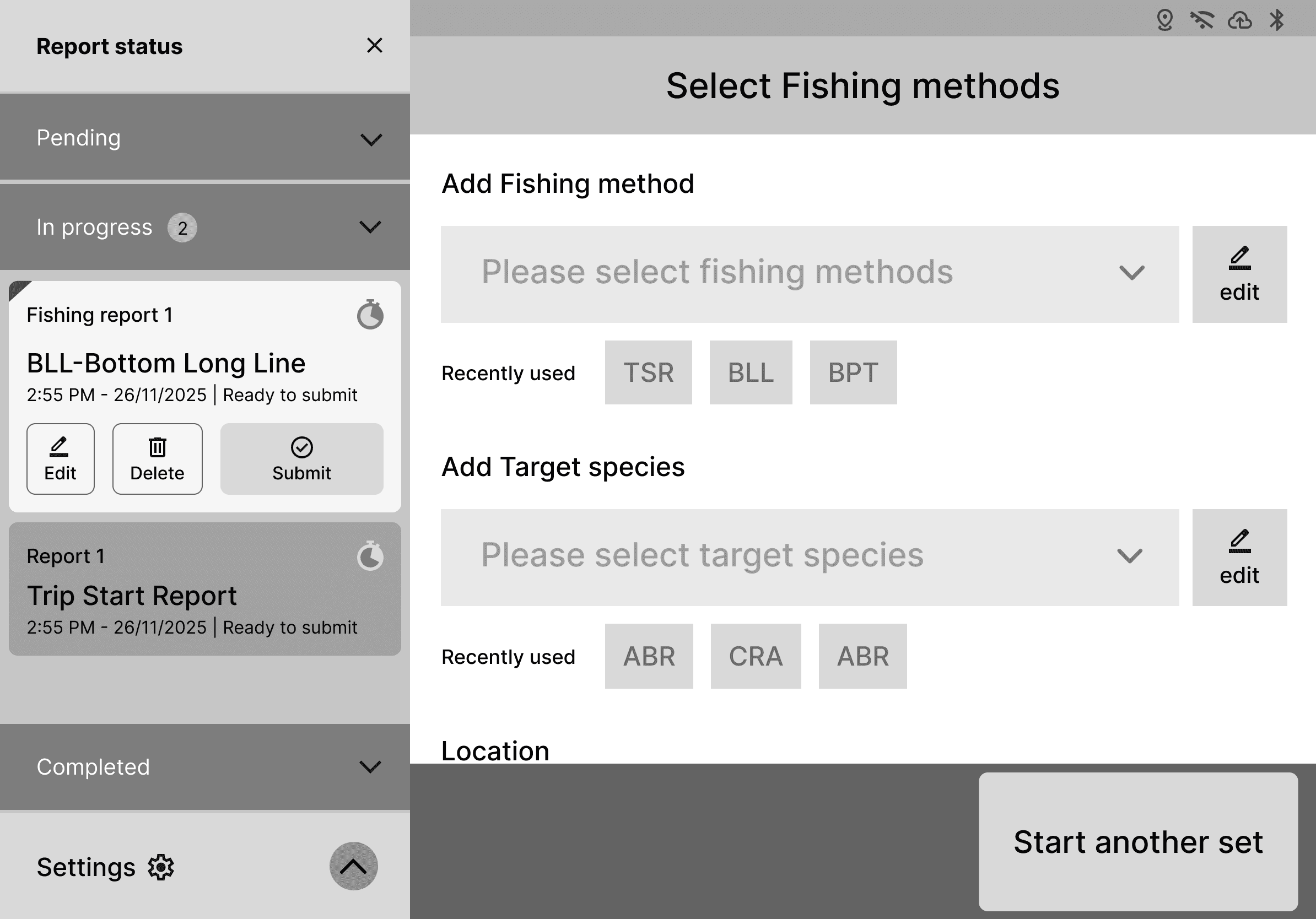Select the recently used CRA species
Screen dimensions: 1316x919
(756, 656)
